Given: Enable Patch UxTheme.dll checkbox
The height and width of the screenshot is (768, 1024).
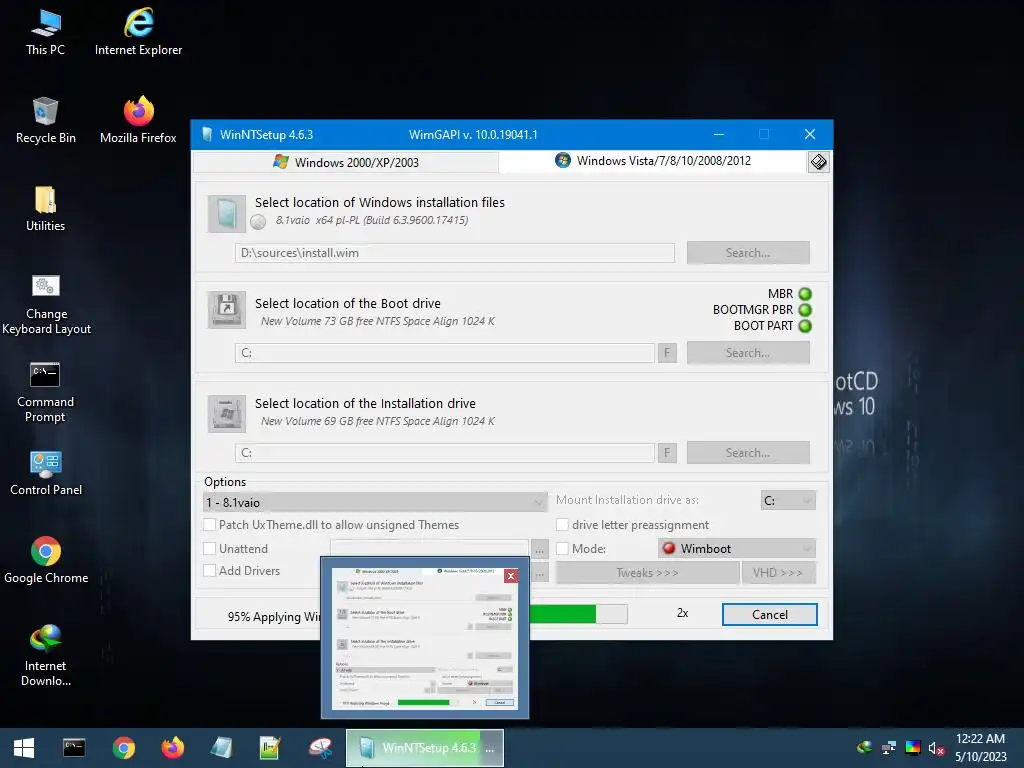Looking at the screenshot, I should point(210,524).
